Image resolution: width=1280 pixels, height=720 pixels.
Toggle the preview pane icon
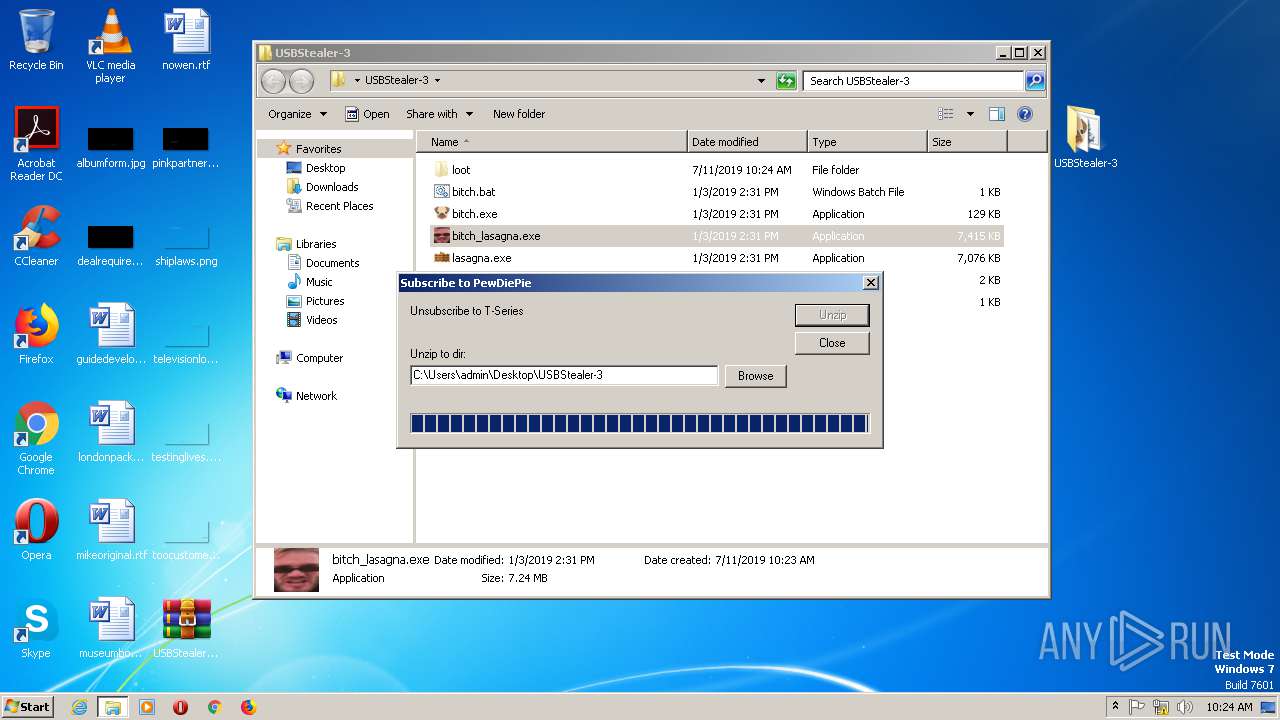(x=996, y=114)
